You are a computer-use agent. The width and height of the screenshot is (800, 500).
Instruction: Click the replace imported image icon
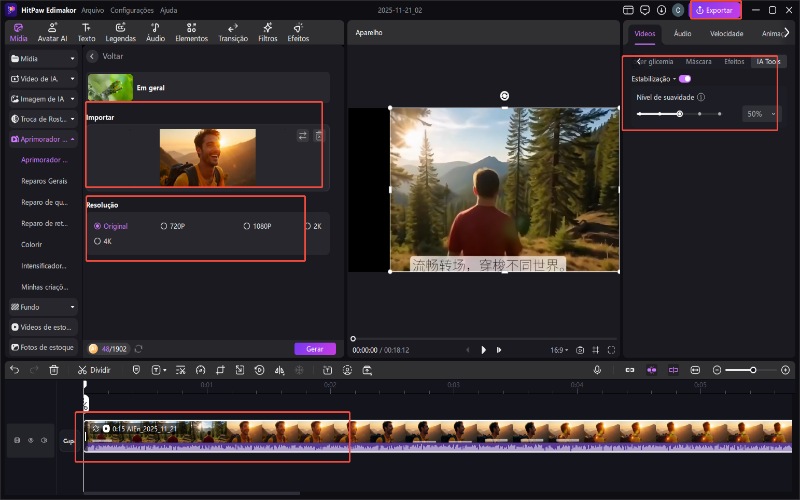point(303,136)
